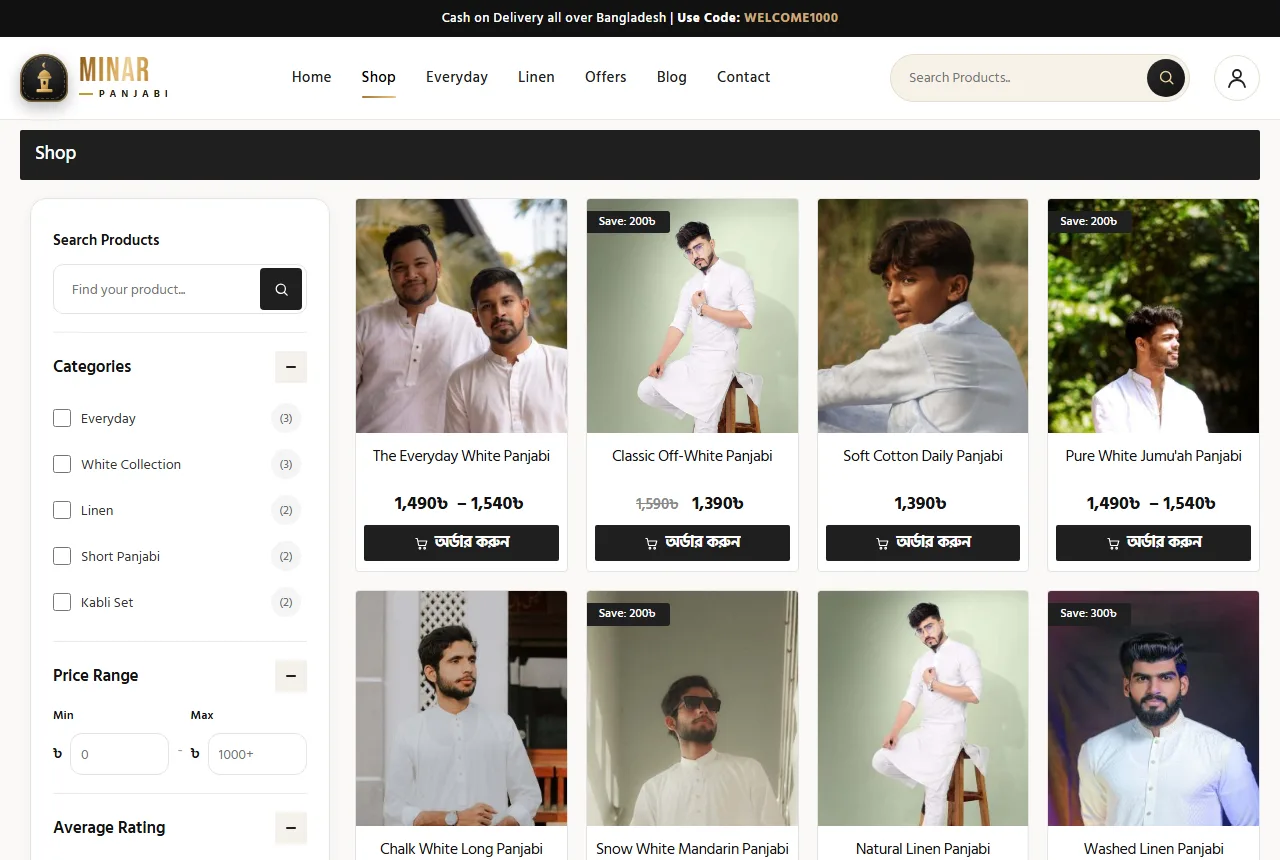Open the Shop menu item
1280x860 pixels.
[x=379, y=77]
